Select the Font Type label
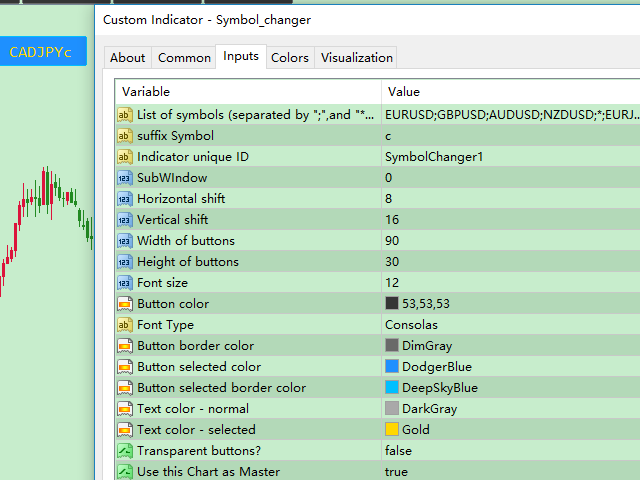Viewport: 640px width, 480px height. coord(165,325)
